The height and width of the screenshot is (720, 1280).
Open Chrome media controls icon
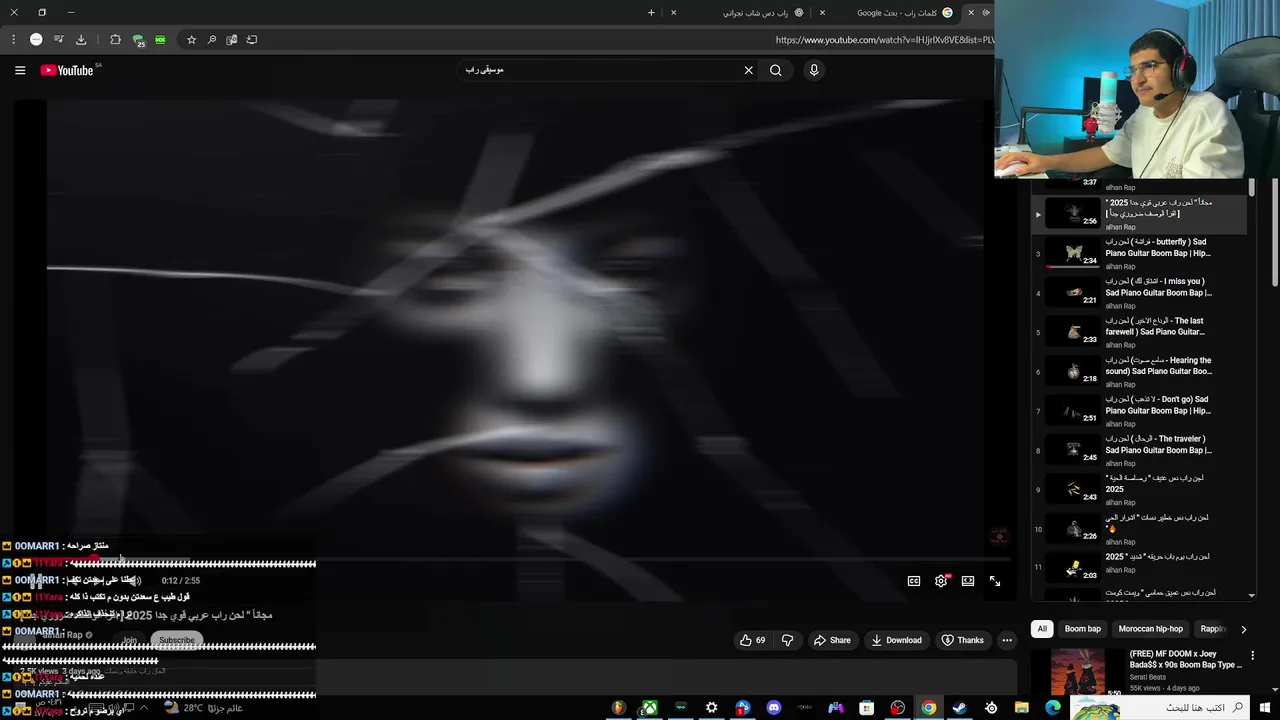click(59, 40)
